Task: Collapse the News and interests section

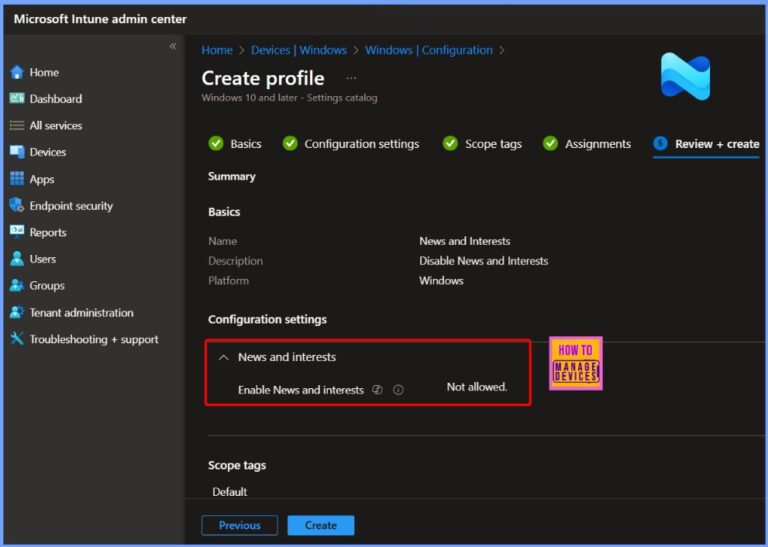Action: tap(223, 357)
